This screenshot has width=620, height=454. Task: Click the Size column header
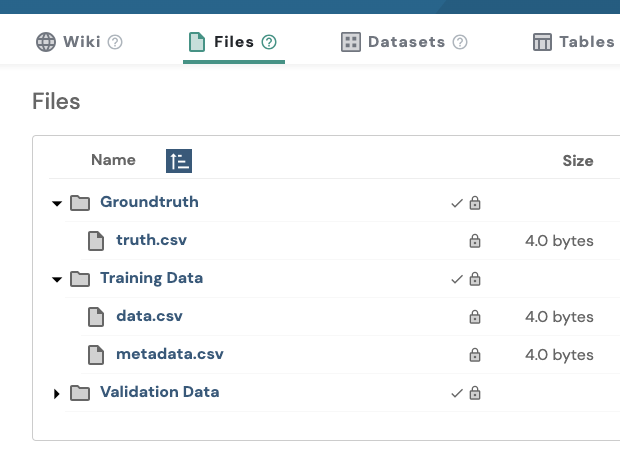[577, 161]
